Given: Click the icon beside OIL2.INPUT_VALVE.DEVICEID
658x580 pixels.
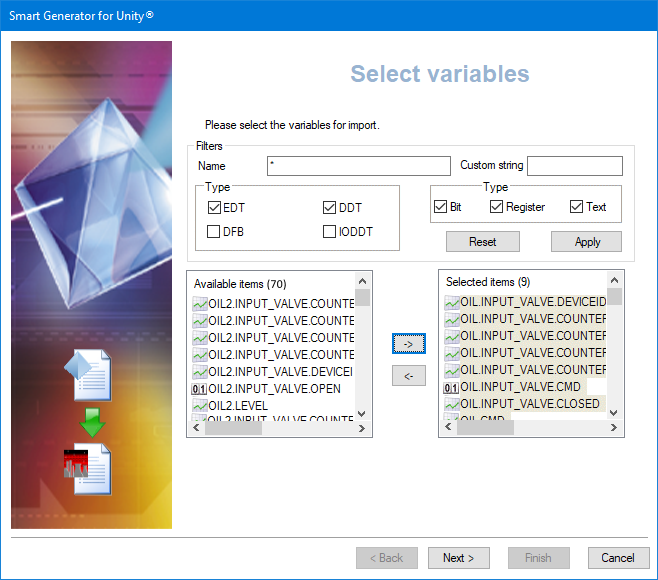Looking at the screenshot, I should point(199,372).
